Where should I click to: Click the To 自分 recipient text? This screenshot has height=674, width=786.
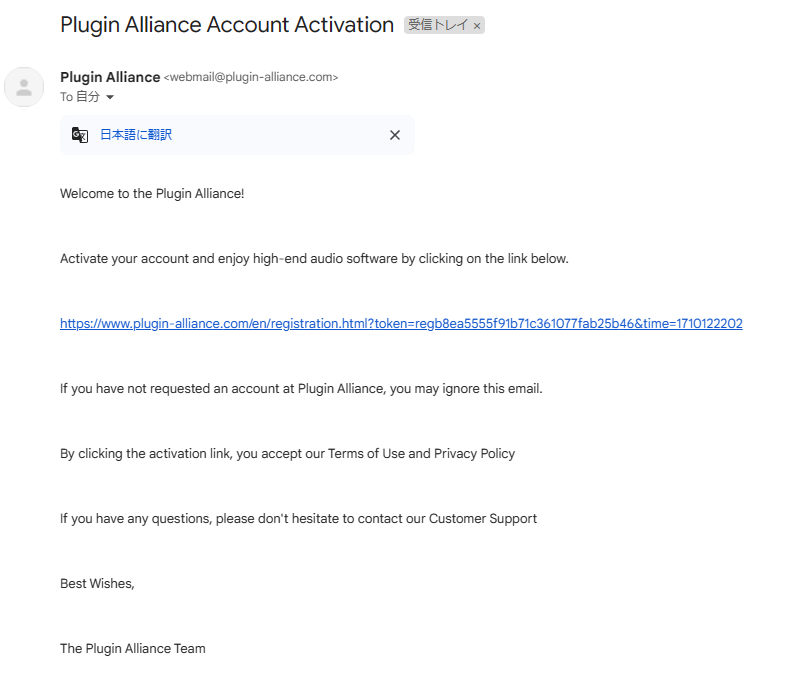coord(80,97)
